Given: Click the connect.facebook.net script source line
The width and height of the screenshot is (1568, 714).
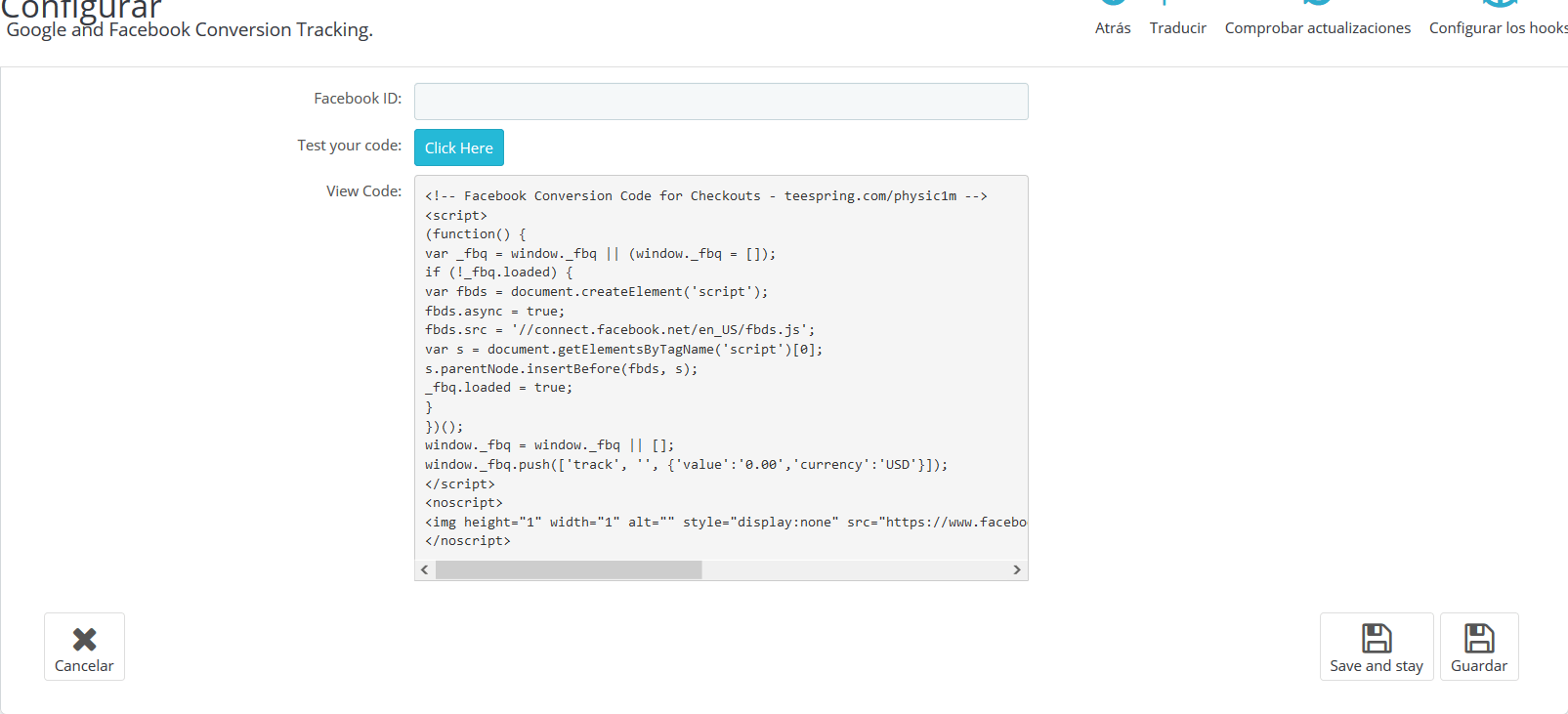Looking at the screenshot, I should click(x=619, y=330).
